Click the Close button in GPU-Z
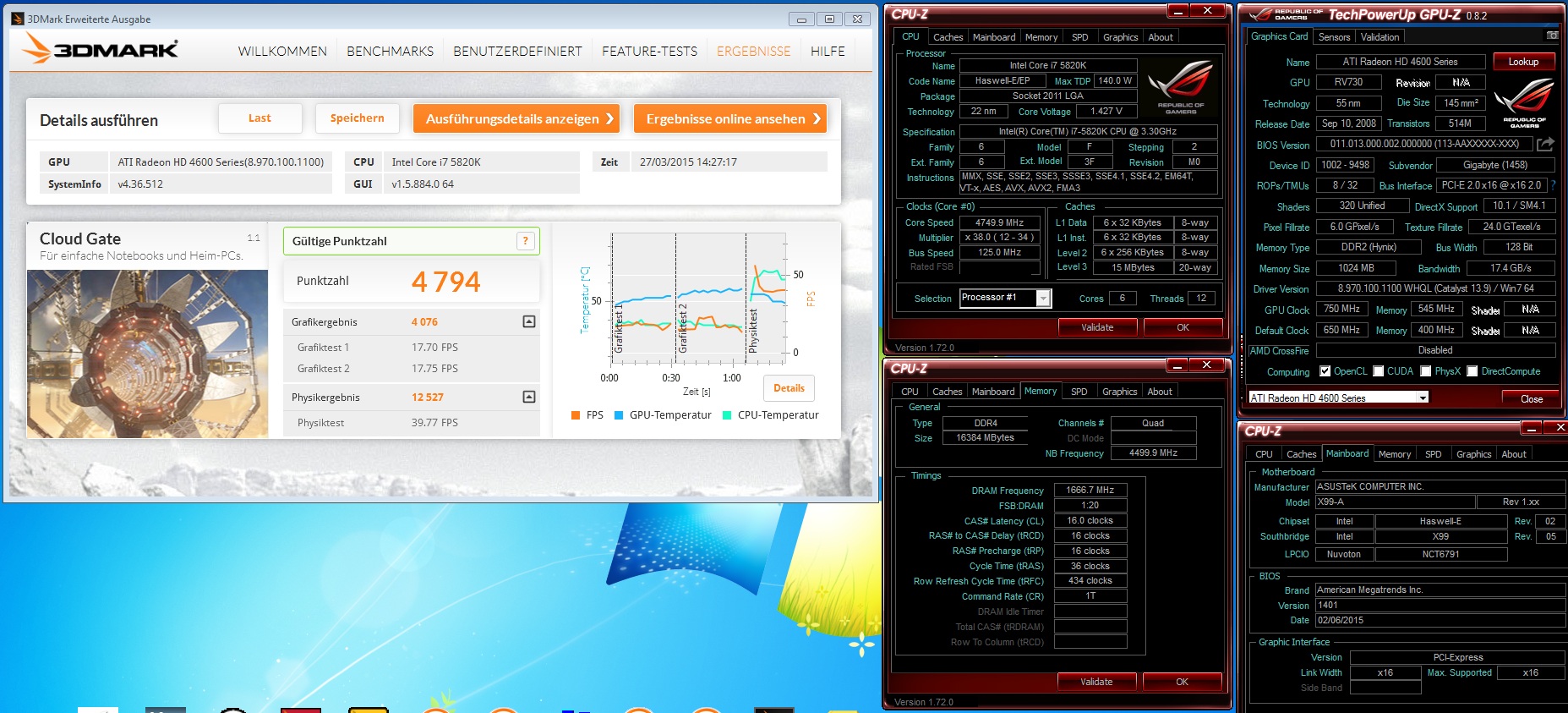The width and height of the screenshot is (1568, 713). coord(1532,398)
